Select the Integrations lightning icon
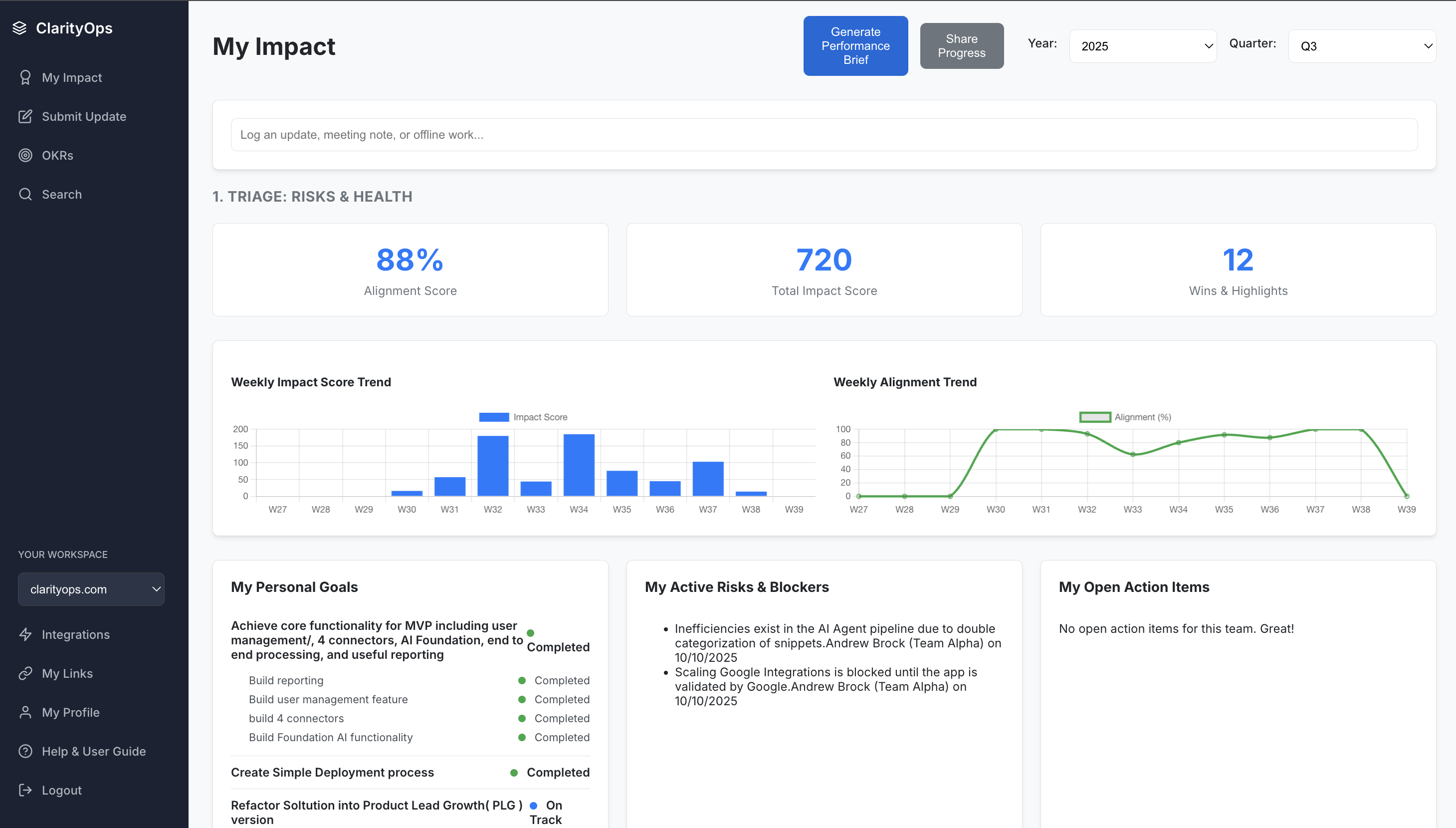The height and width of the screenshot is (828, 1456). (x=25, y=634)
